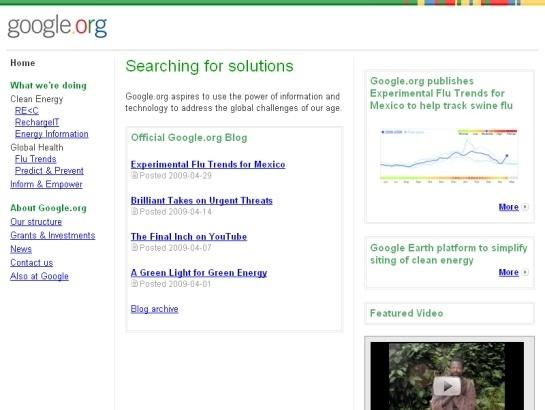Open The Final Inch on YouTube post
Image resolution: width=545 pixels, height=410 pixels.
189,237
